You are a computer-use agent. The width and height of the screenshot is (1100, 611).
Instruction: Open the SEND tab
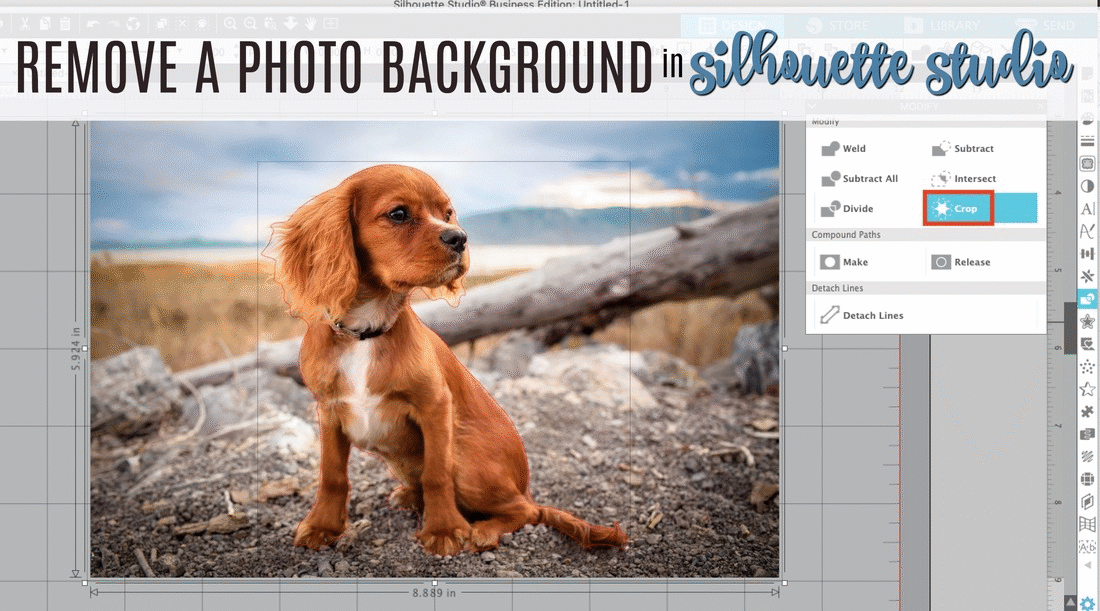pyautogui.click(x=1047, y=26)
